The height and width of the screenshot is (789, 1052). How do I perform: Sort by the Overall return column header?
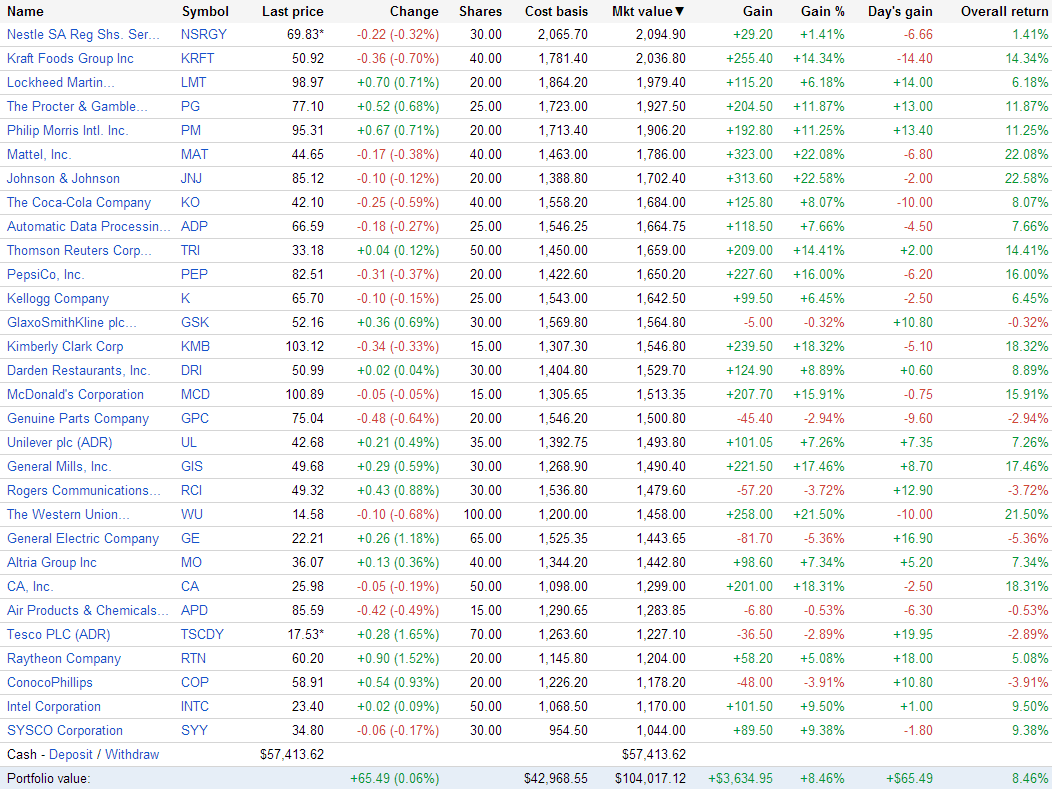pos(1004,11)
